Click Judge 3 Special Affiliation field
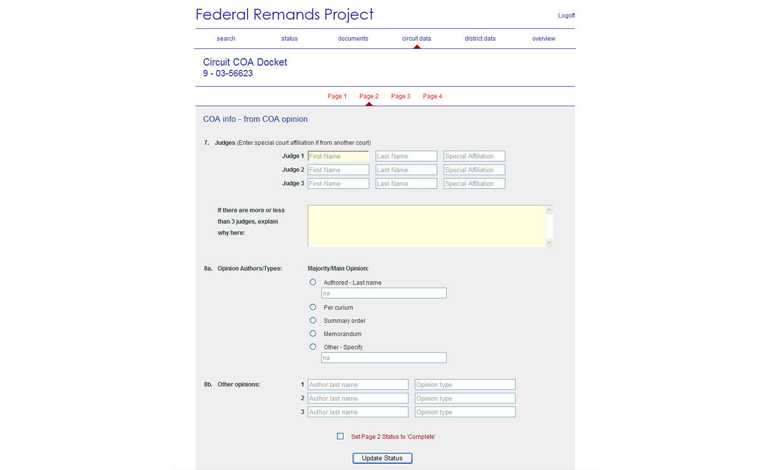This screenshot has width=770, height=470. (x=474, y=184)
